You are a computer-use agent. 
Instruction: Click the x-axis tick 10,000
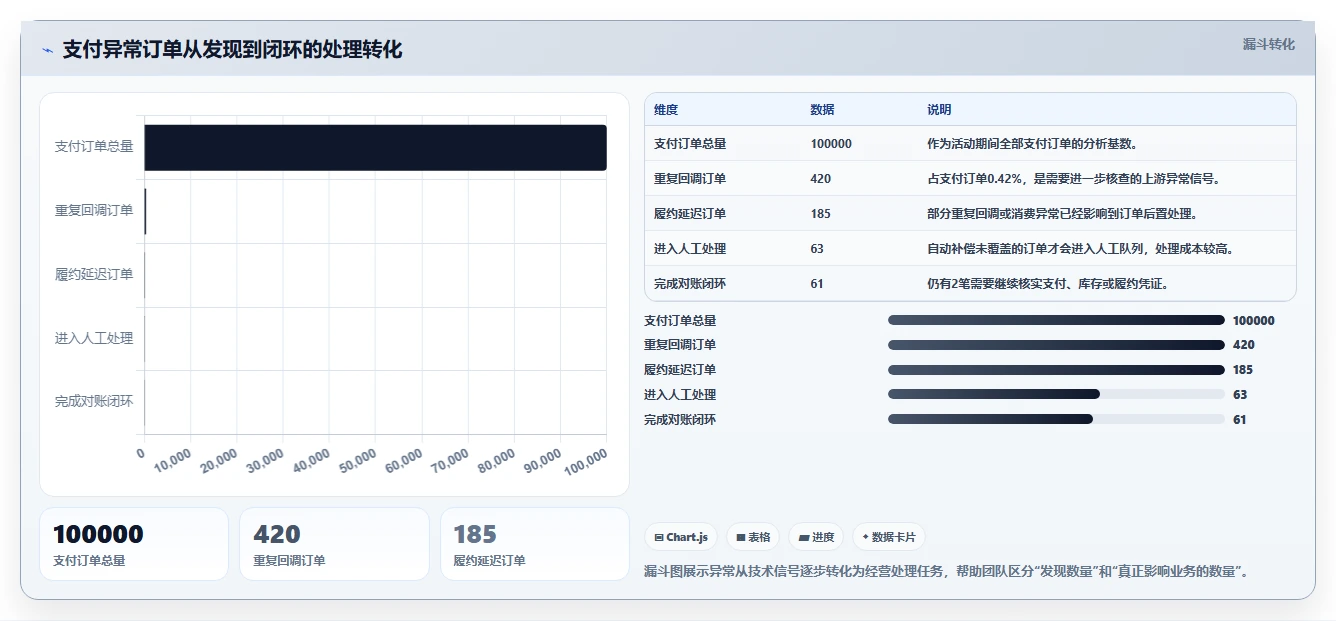(x=171, y=461)
